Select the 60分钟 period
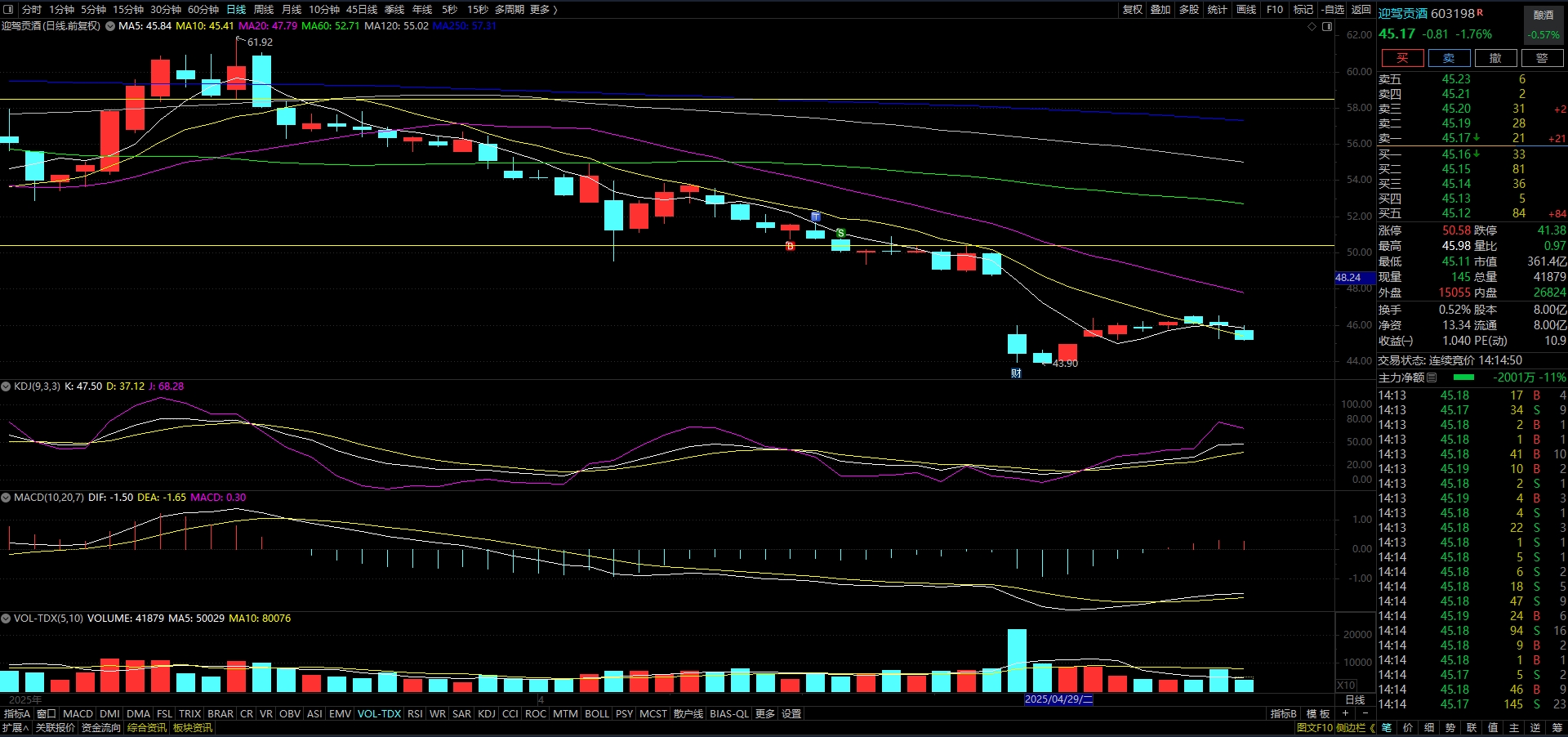Image resolution: width=1568 pixels, height=737 pixels. 203,9
